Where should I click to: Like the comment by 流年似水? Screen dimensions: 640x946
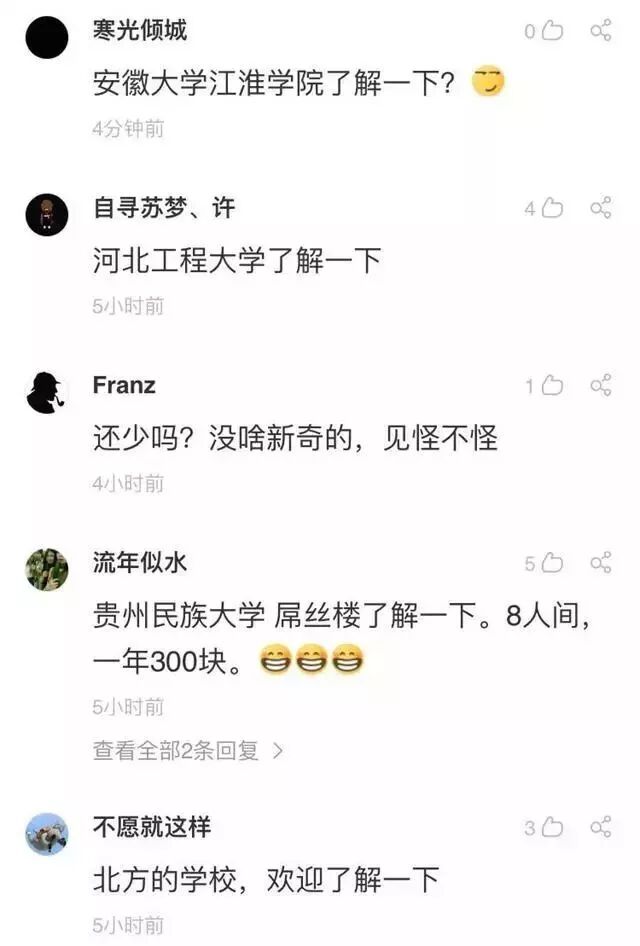[552, 563]
